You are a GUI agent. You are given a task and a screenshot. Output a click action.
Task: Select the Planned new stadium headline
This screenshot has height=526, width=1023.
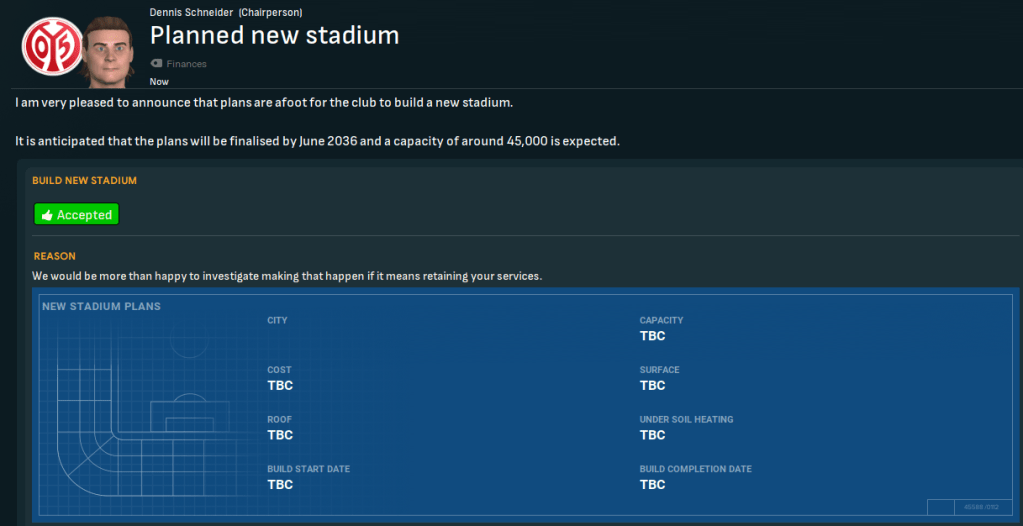pyautogui.click(x=274, y=36)
